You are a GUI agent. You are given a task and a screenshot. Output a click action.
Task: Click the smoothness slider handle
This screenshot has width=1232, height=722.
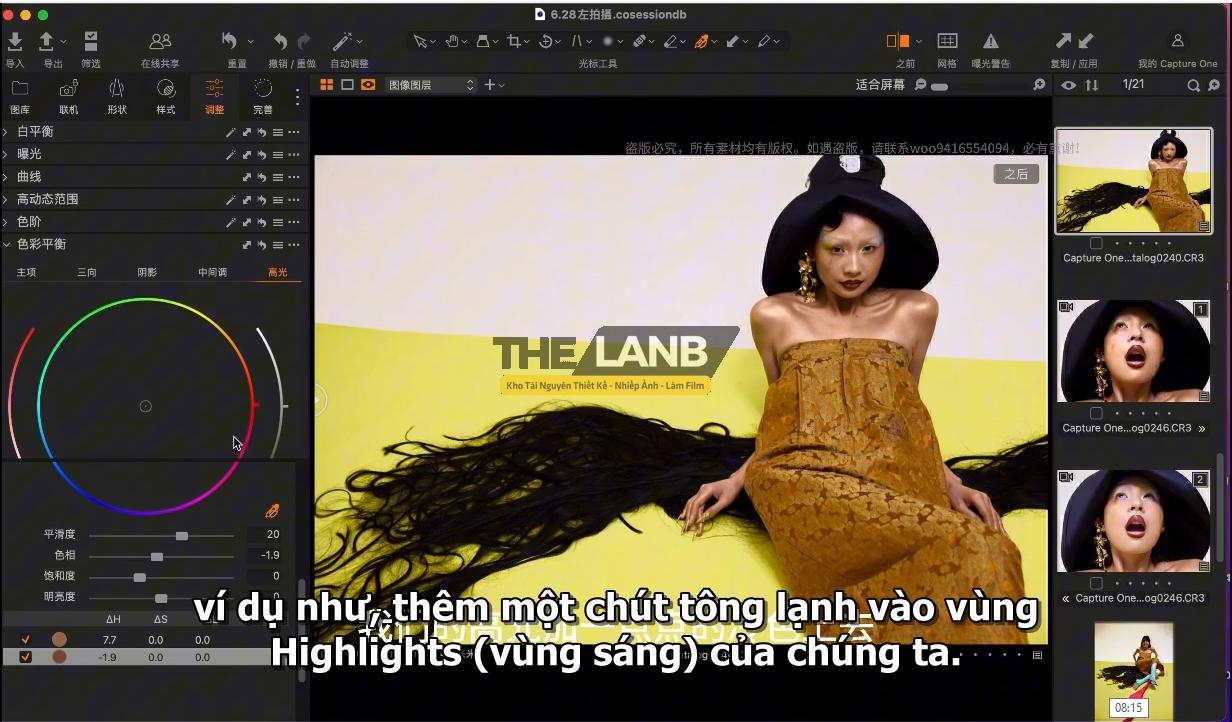click(x=182, y=535)
